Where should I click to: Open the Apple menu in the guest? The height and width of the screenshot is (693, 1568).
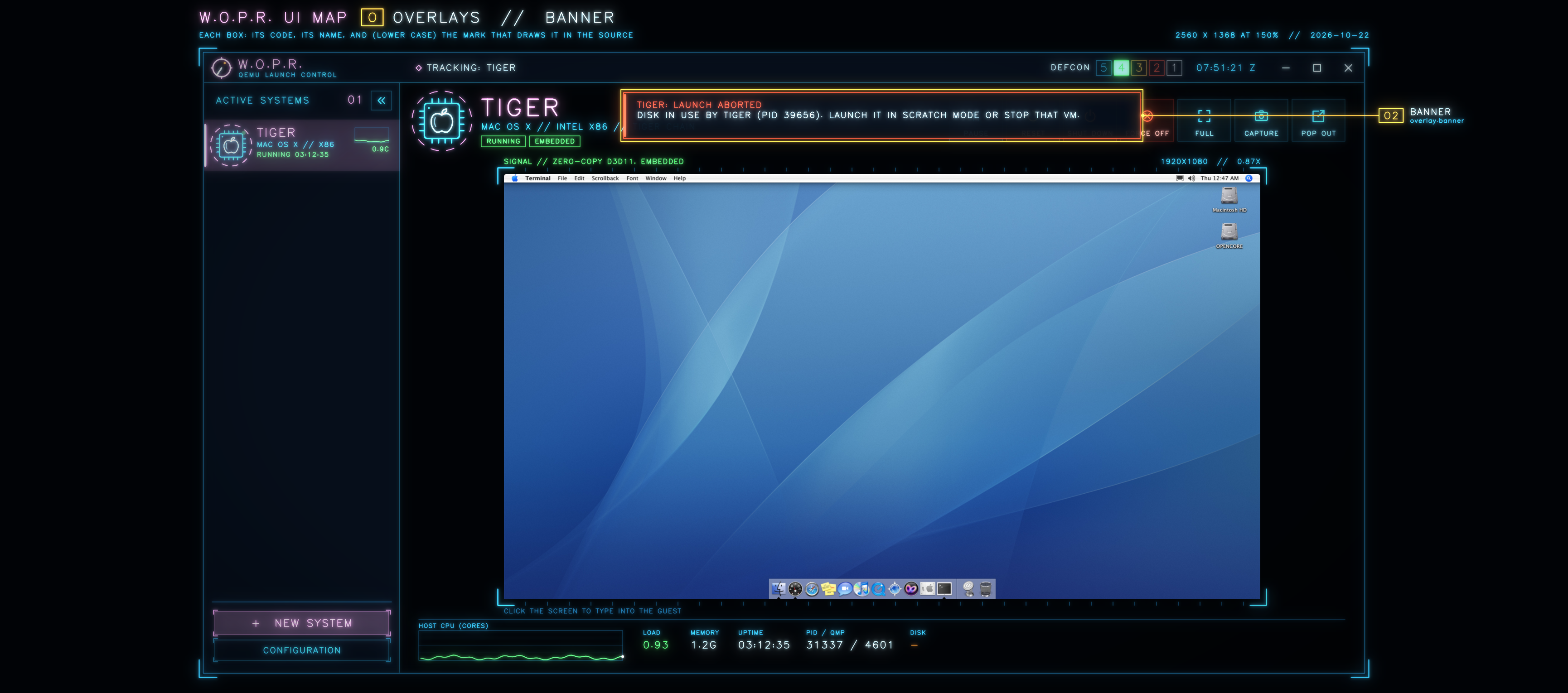point(514,178)
